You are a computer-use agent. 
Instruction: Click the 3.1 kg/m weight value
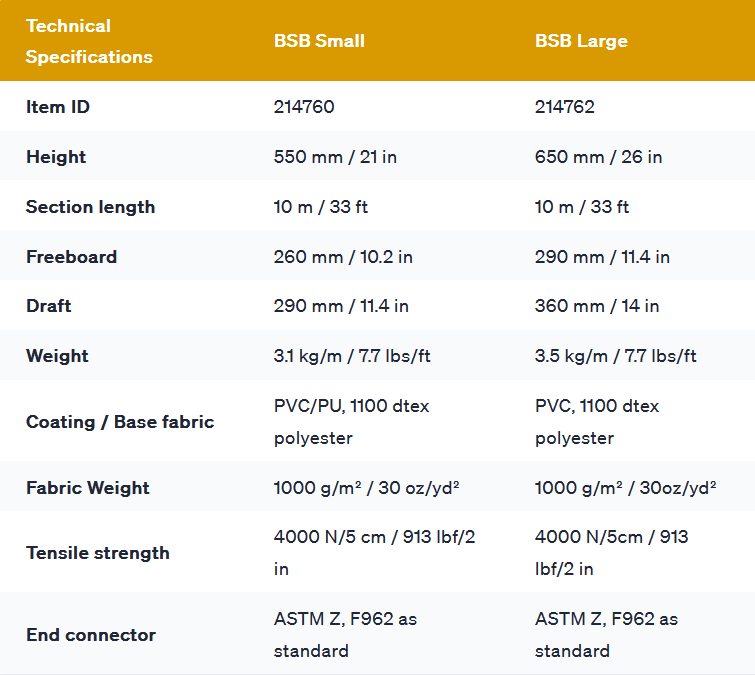click(352, 356)
